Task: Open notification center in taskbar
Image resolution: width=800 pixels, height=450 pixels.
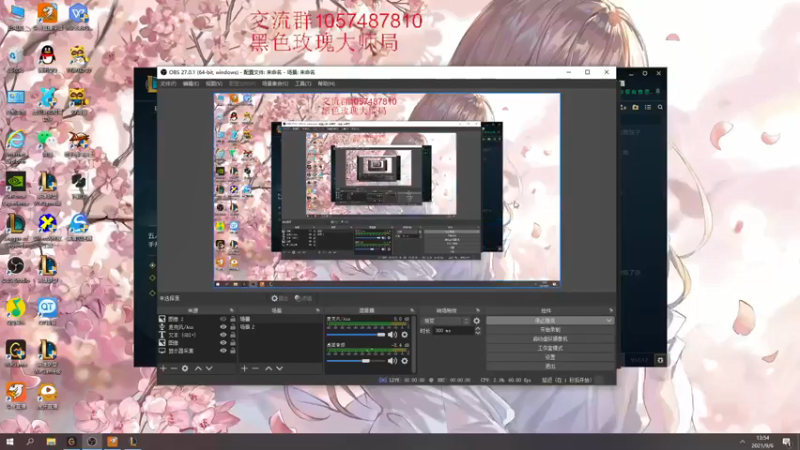Action: [x=787, y=441]
